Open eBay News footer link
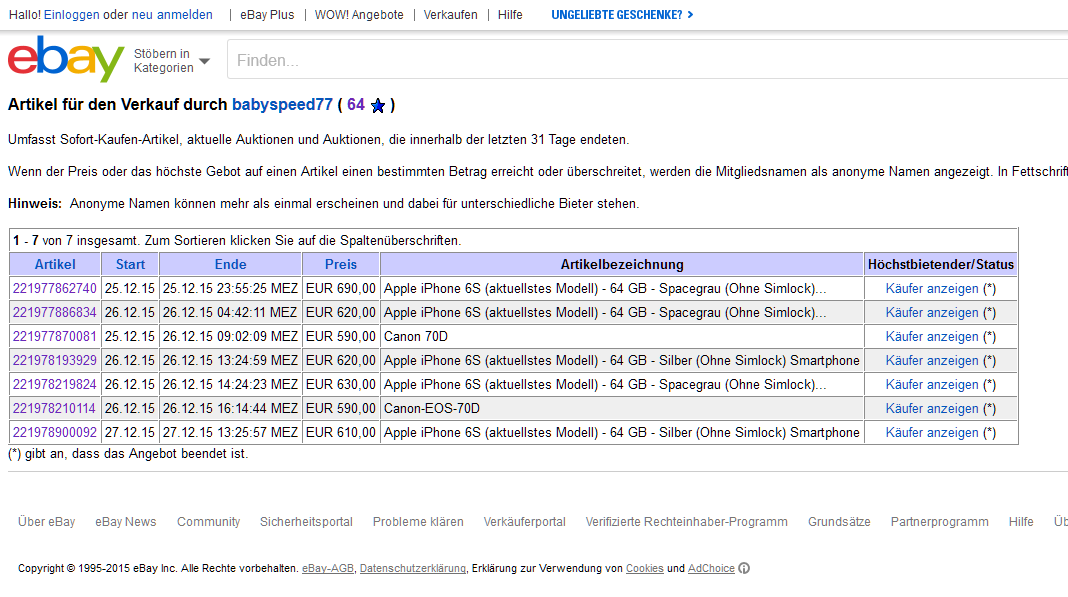1068x597 pixels. (x=125, y=522)
